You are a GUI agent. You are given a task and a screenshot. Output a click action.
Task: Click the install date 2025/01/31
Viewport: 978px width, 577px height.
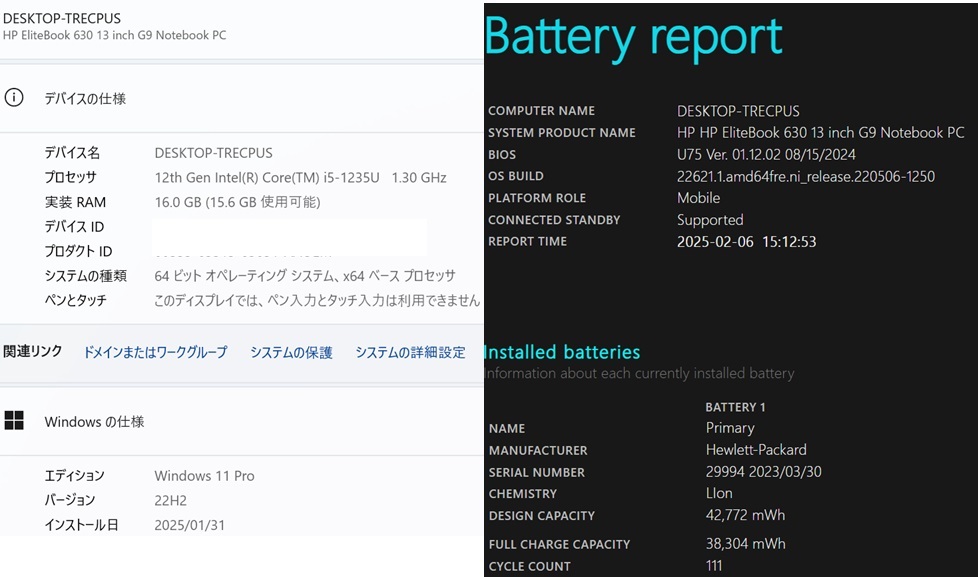(x=190, y=525)
